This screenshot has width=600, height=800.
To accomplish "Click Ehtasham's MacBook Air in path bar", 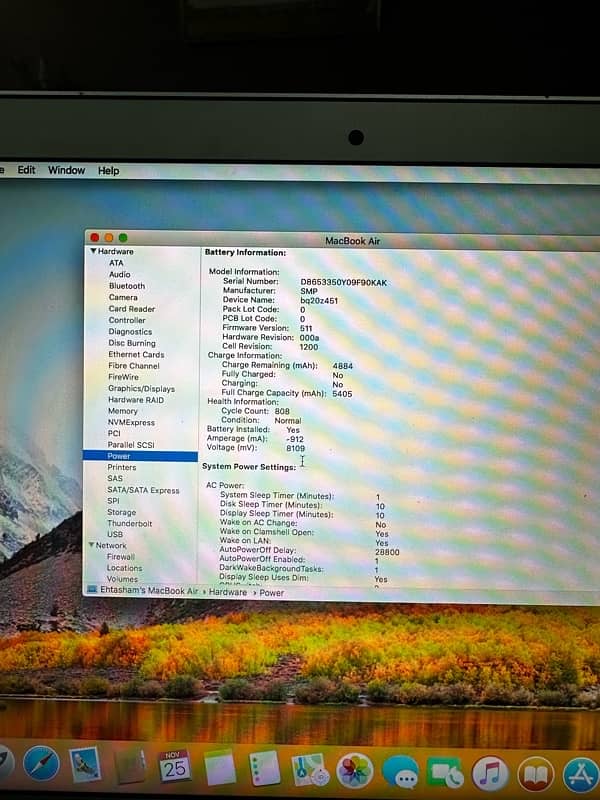I will tap(150, 592).
